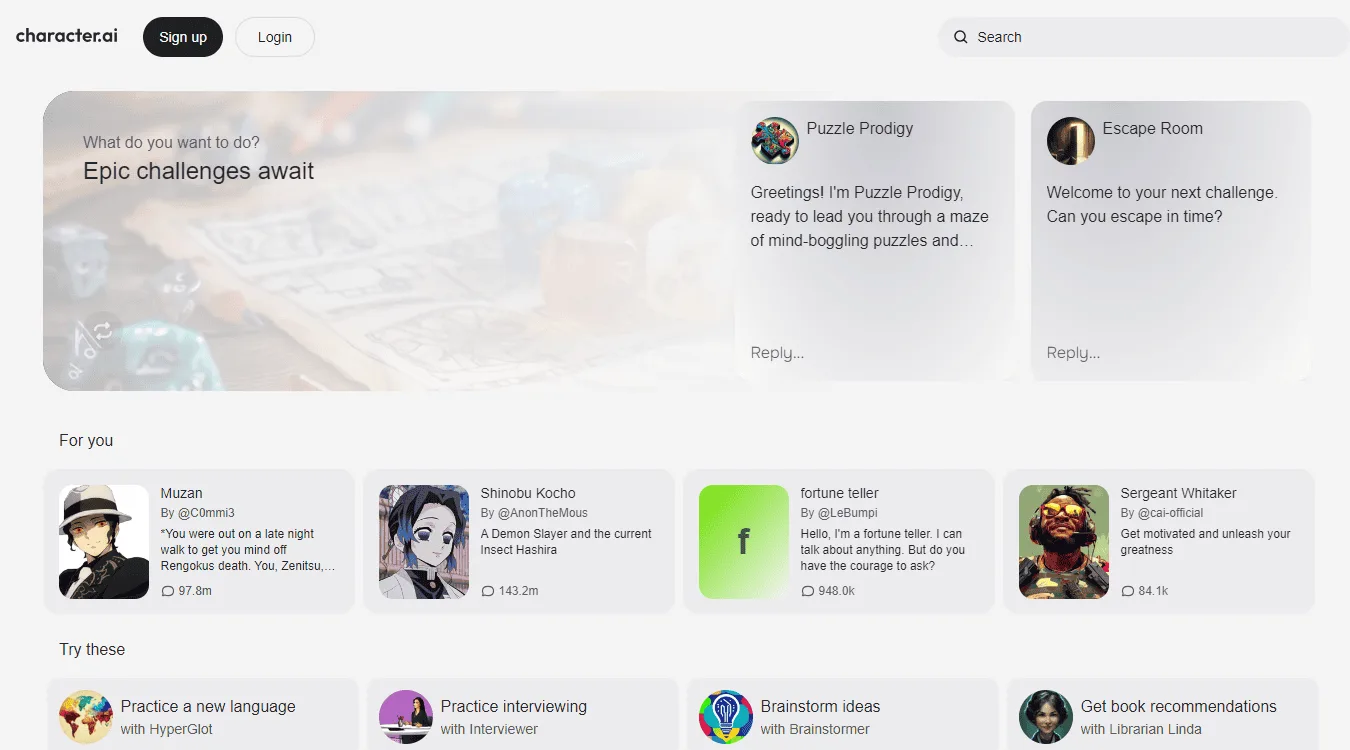Click the Interviewer avatar icon

pos(405,716)
